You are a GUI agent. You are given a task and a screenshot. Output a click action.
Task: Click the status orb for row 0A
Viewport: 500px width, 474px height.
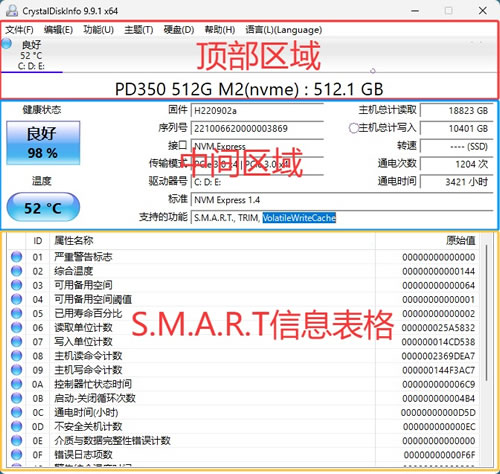[16, 384]
